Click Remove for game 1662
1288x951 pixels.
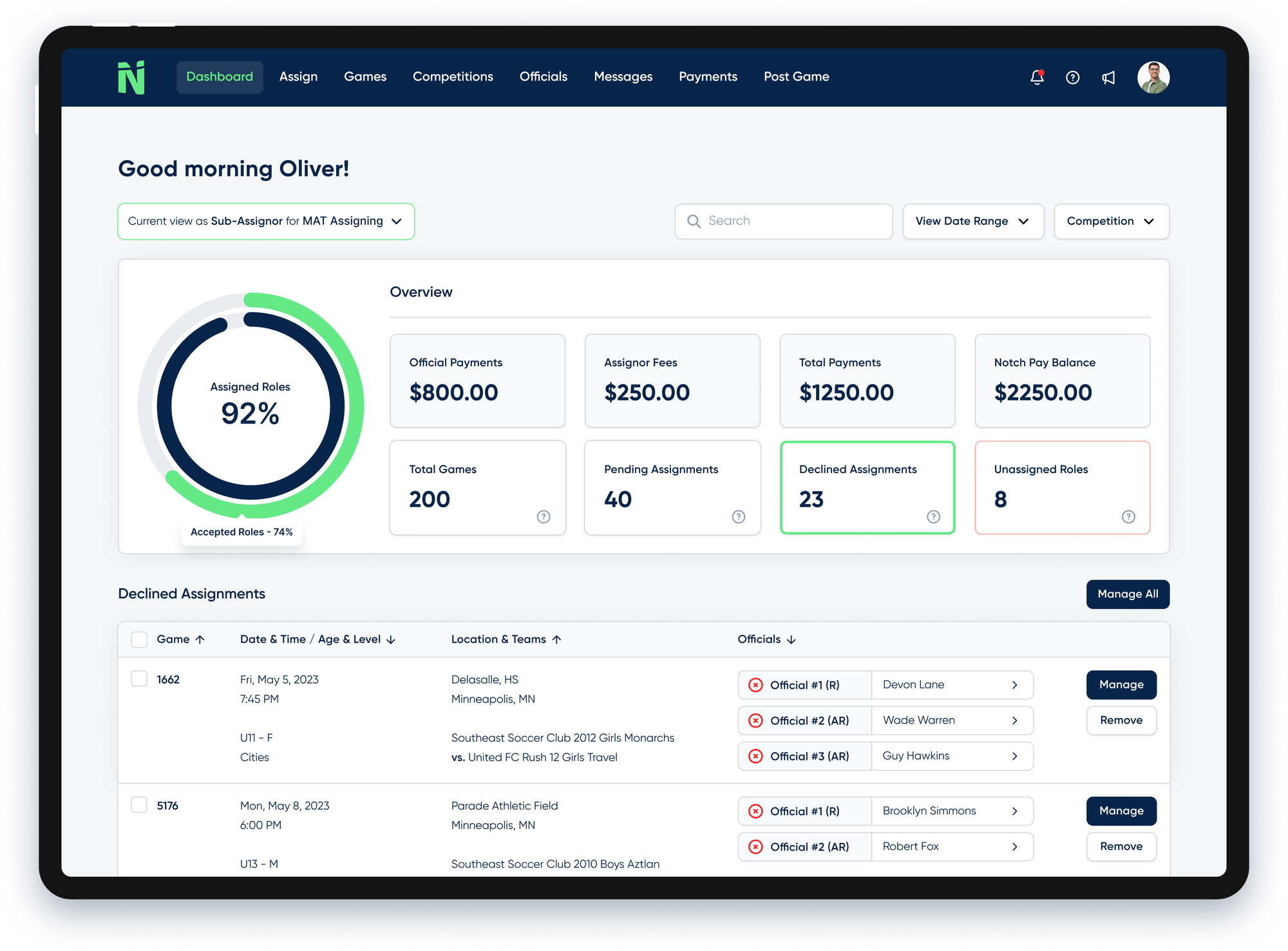[x=1121, y=720]
